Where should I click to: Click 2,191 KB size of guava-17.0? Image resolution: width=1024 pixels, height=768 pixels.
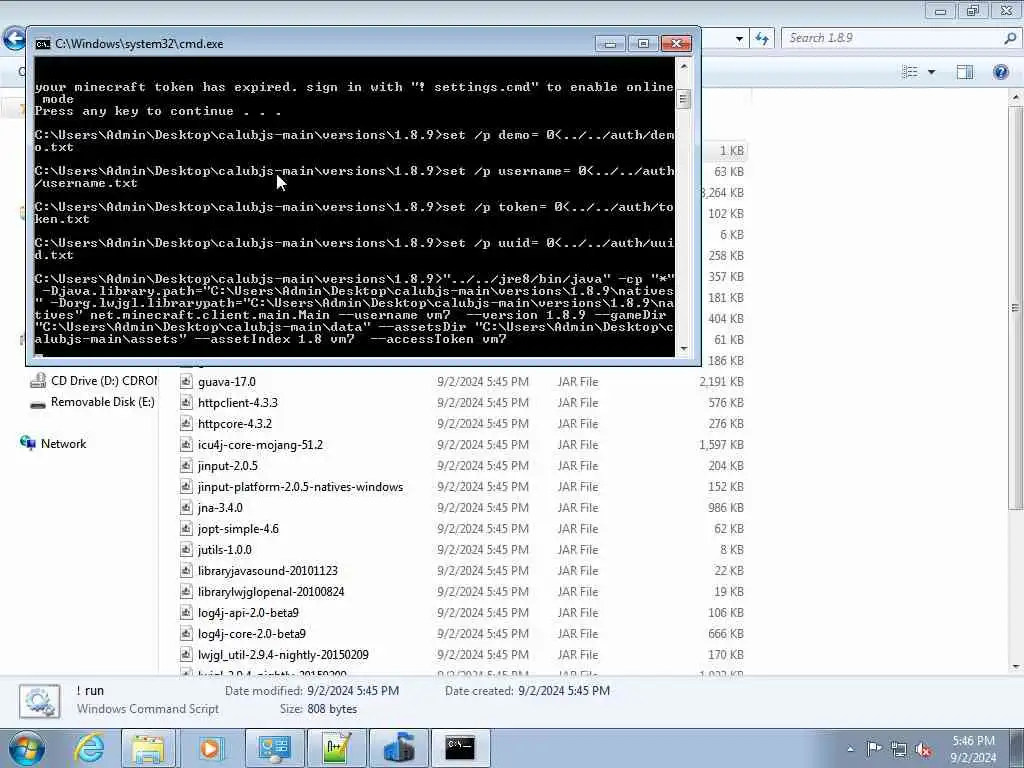[721, 382]
